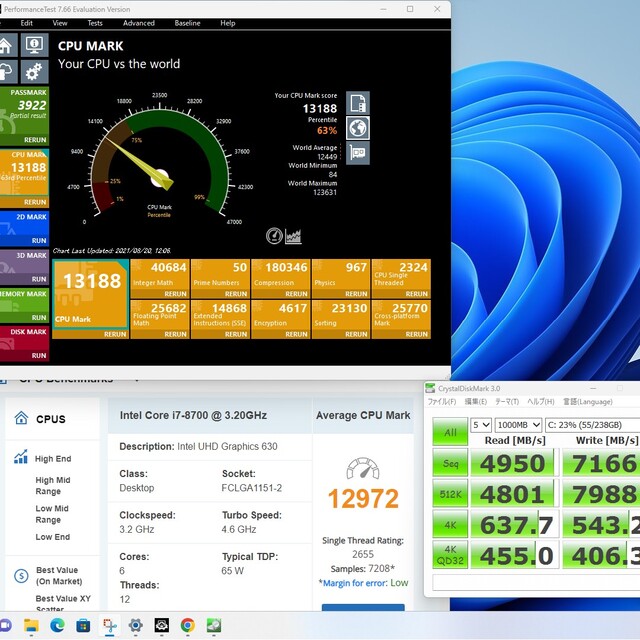The height and width of the screenshot is (640, 640).
Task: Click the High End chart icon
Action: pos(21,457)
